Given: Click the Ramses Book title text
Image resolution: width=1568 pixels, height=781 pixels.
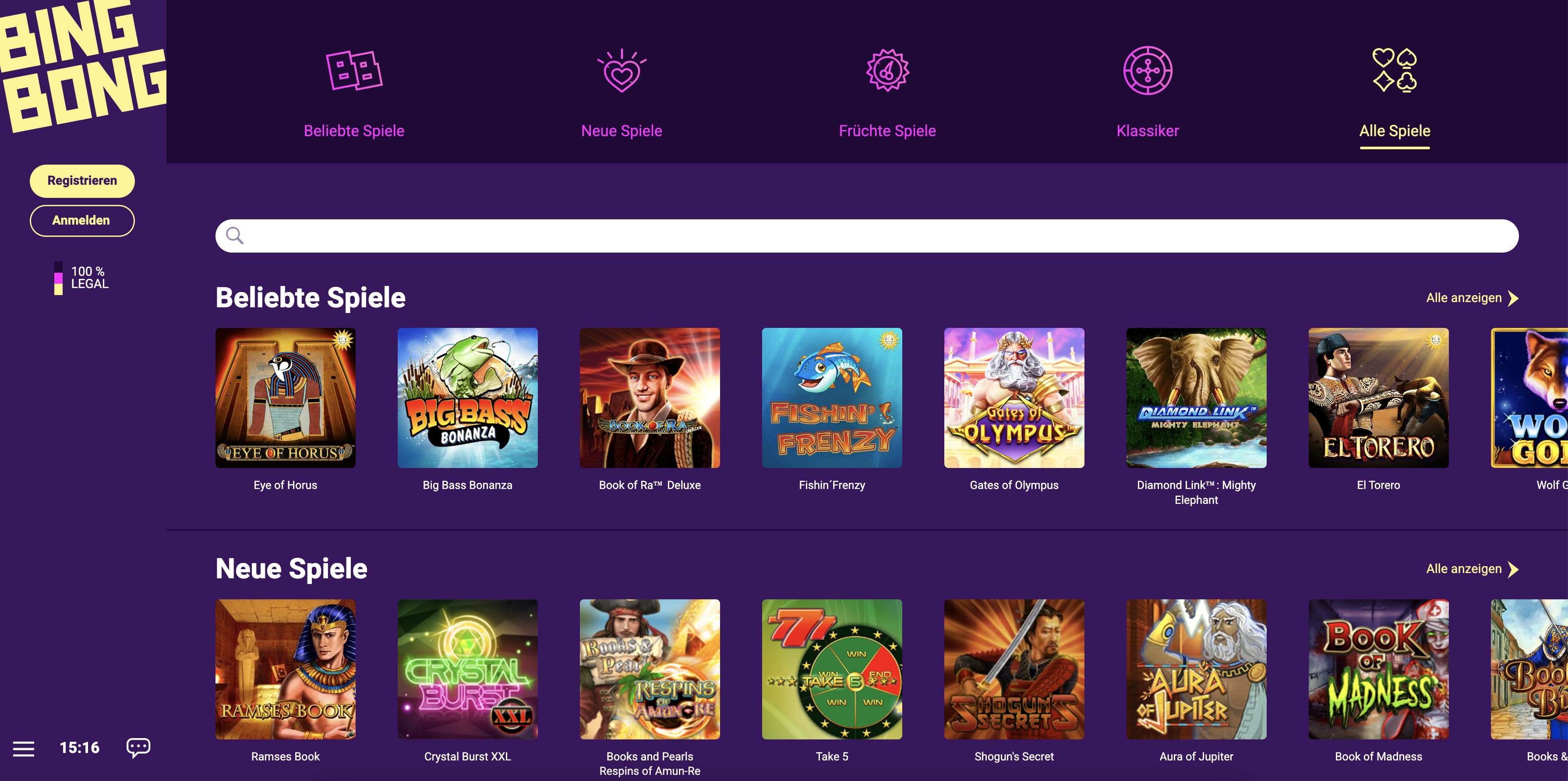Looking at the screenshot, I should coord(286,756).
